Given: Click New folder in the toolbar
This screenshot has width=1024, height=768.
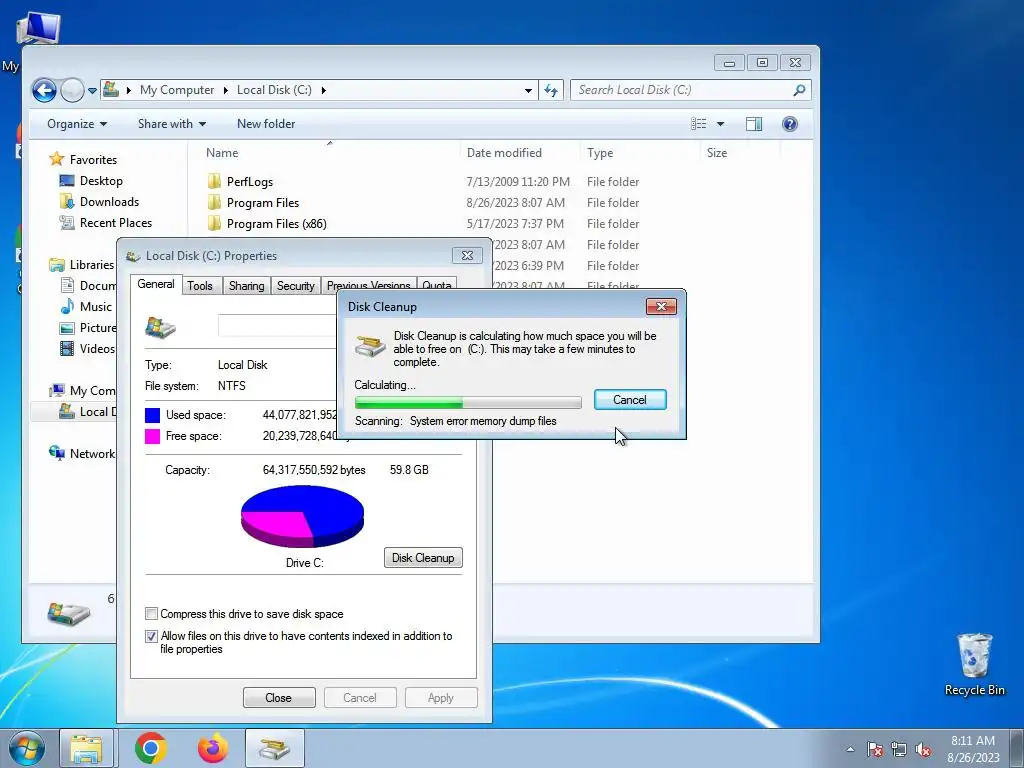Looking at the screenshot, I should coord(266,124).
